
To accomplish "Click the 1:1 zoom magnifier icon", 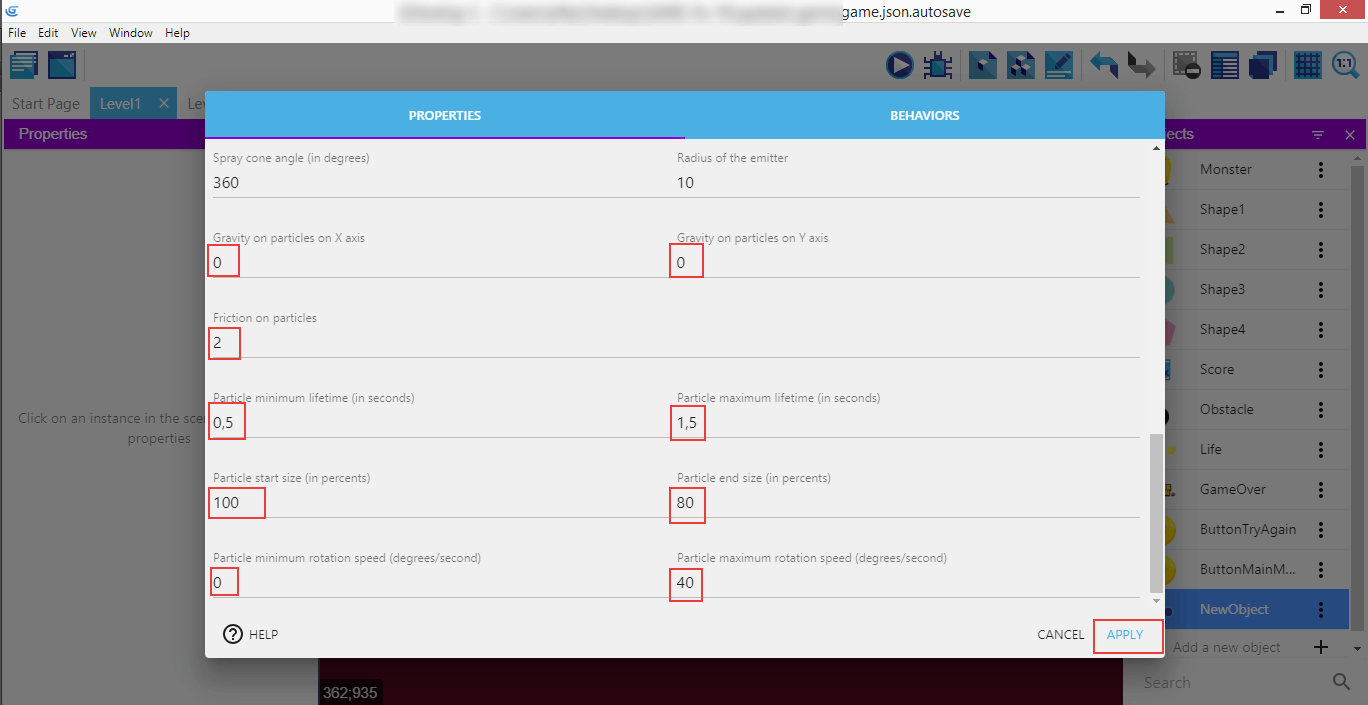I will [x=1346, y=66].
